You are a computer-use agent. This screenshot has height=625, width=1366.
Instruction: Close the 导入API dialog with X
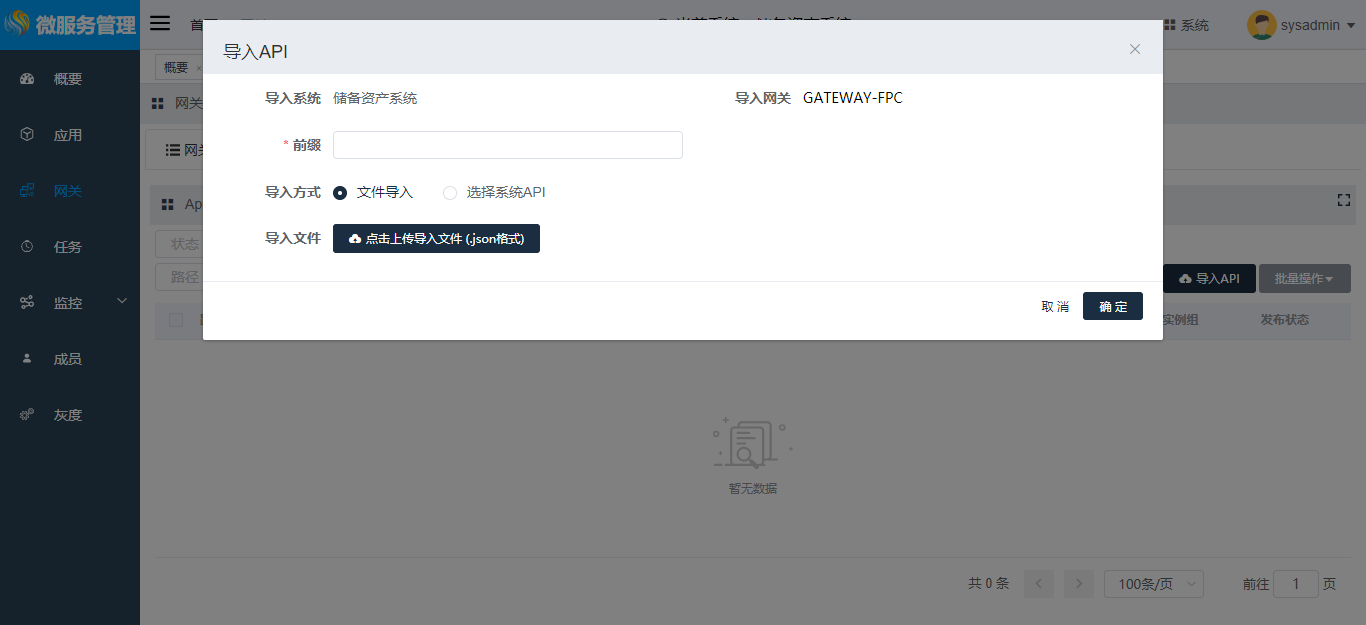click(1134, 49)
